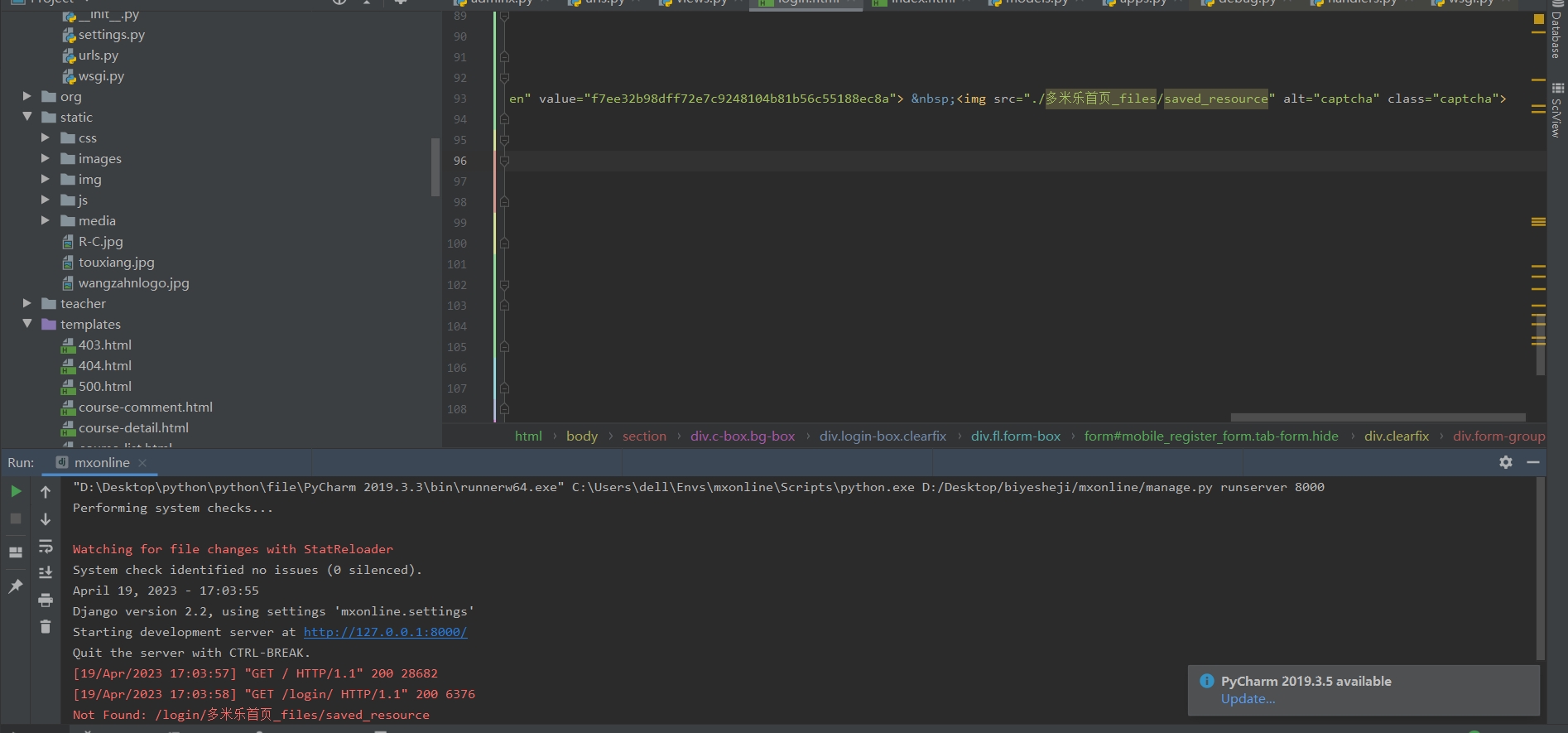Open Run panel settings gear

[1506, 462]
